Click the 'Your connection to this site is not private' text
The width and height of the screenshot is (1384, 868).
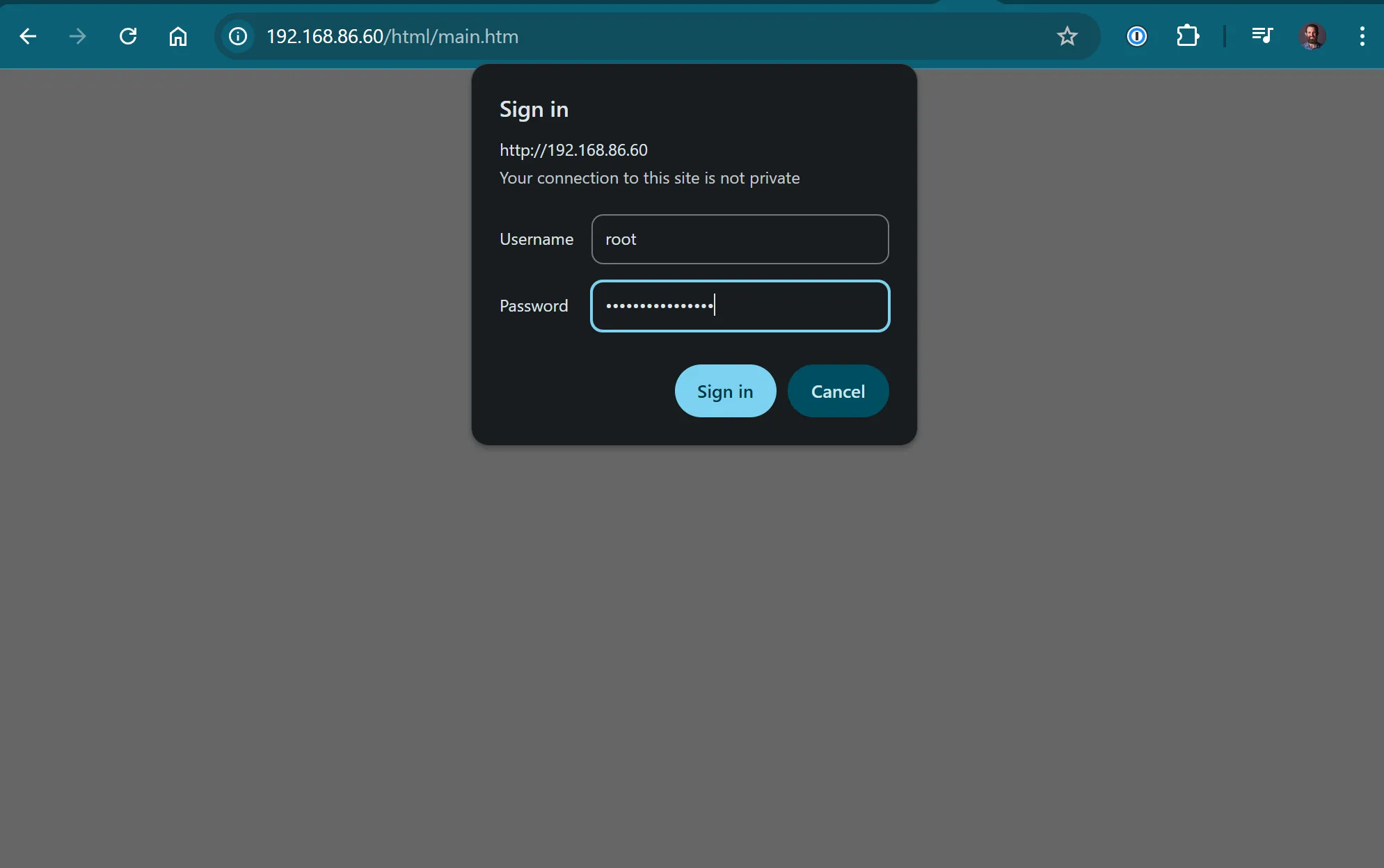pos(649,178)
